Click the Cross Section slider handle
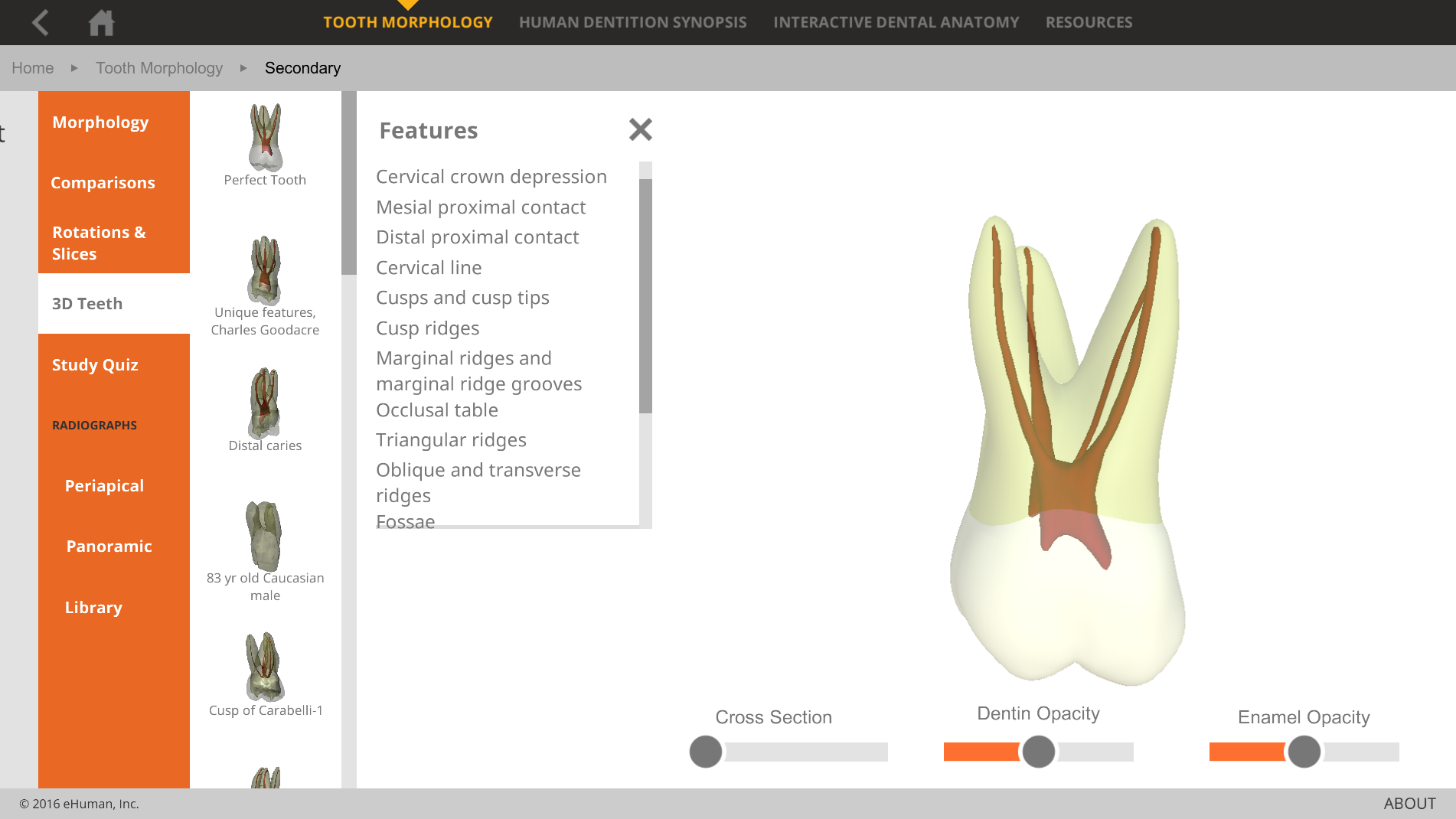Screen dimensions: 1456x819 (706, 752)
